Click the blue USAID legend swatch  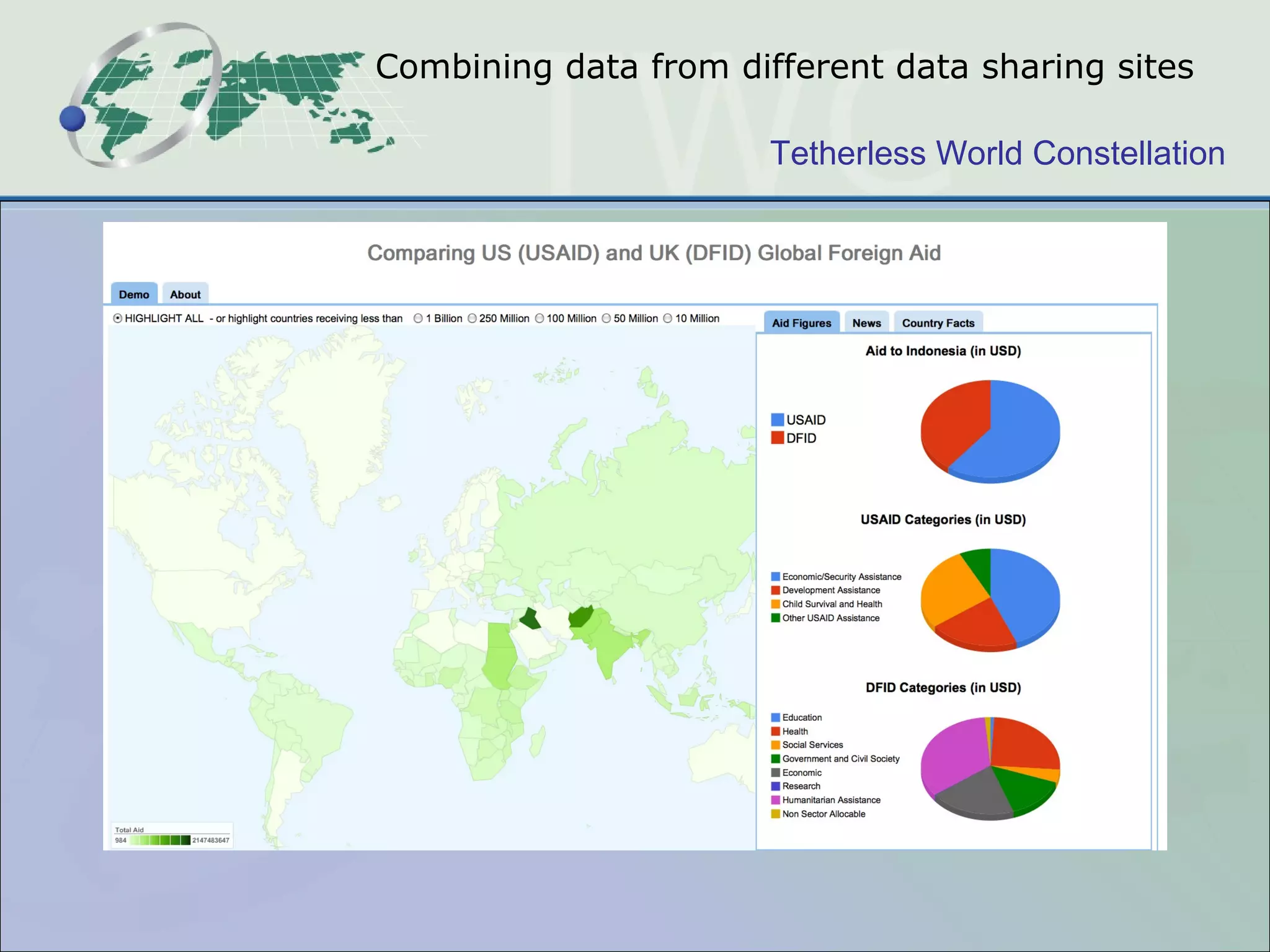pyautogui.click(x=777, y=420)
